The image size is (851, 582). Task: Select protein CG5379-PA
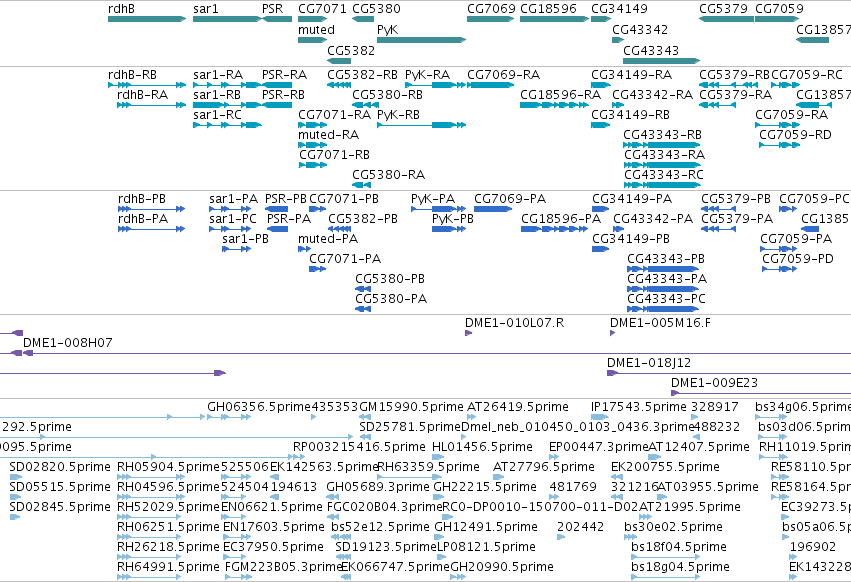(719, 230)
